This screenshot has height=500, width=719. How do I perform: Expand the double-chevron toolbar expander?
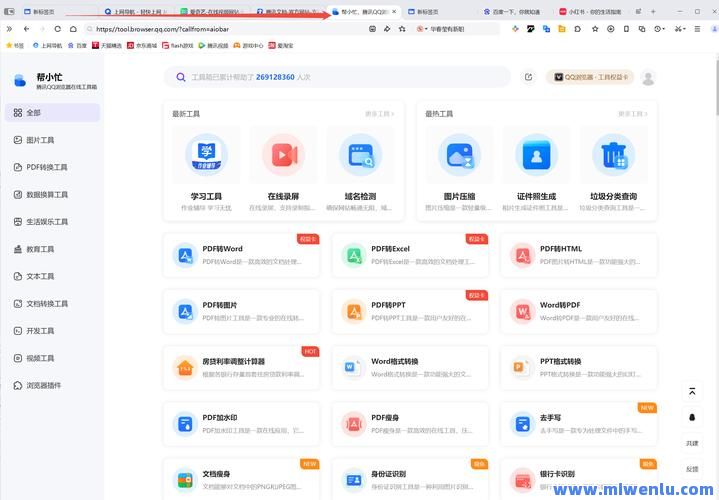9,29
